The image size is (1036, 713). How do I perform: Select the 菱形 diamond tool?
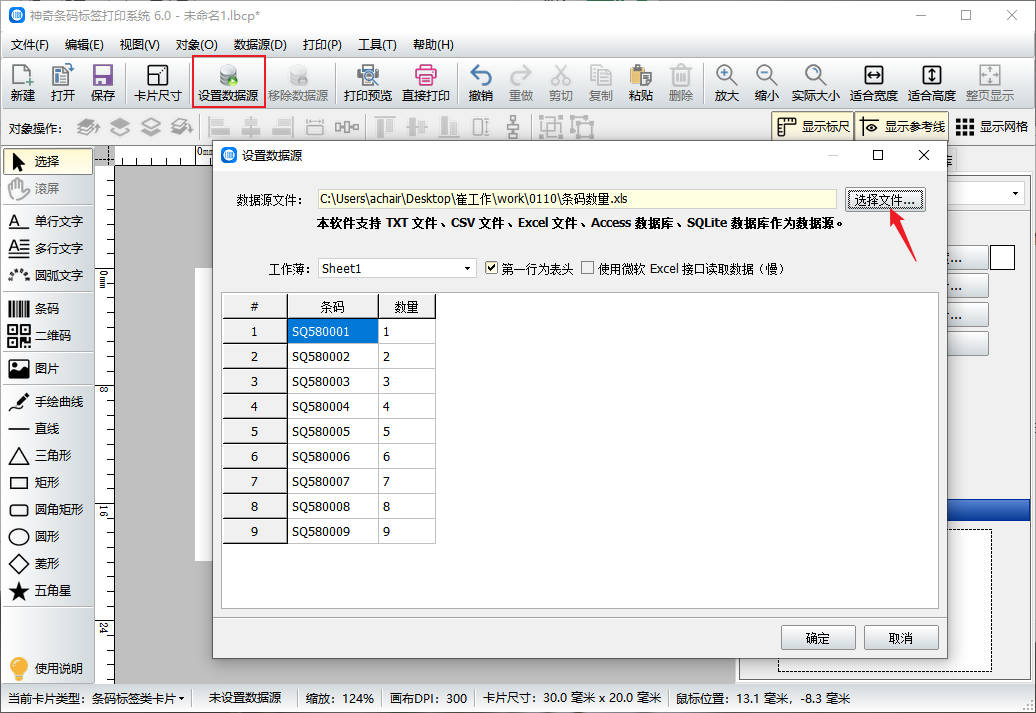click(x=48, y=564)
